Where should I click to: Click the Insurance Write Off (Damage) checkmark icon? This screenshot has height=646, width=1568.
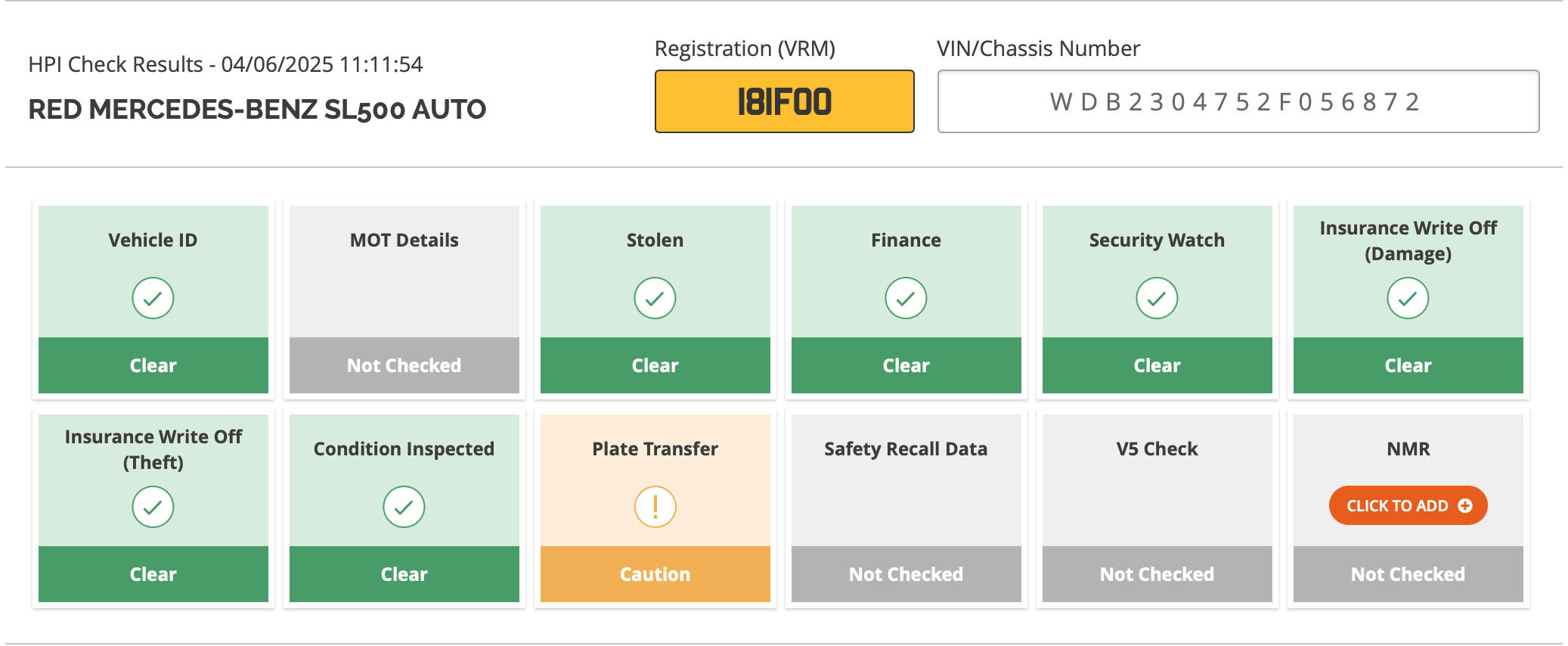[1408, 298]
